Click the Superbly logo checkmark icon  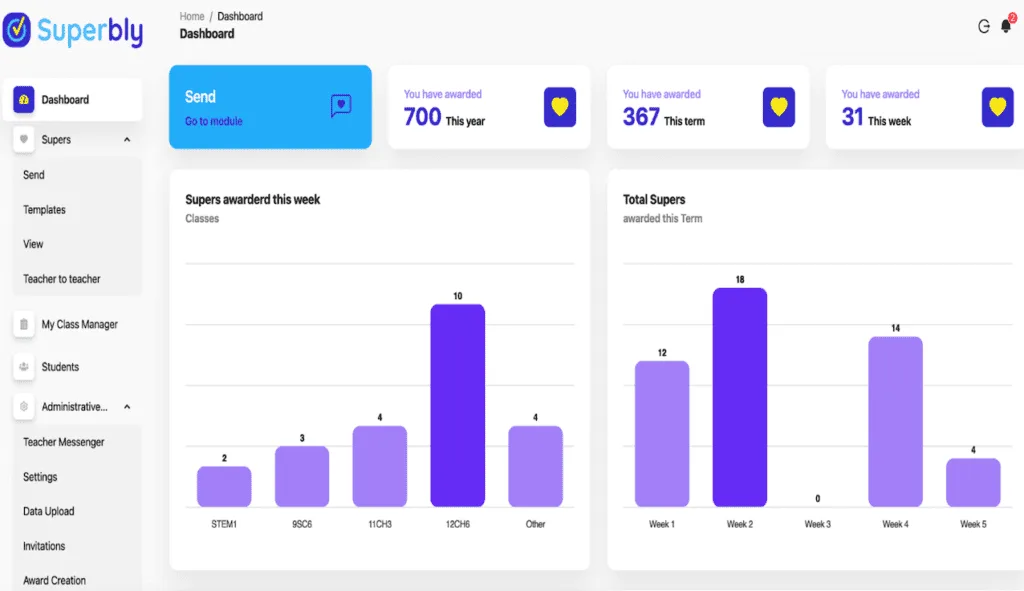click(16, 29)
